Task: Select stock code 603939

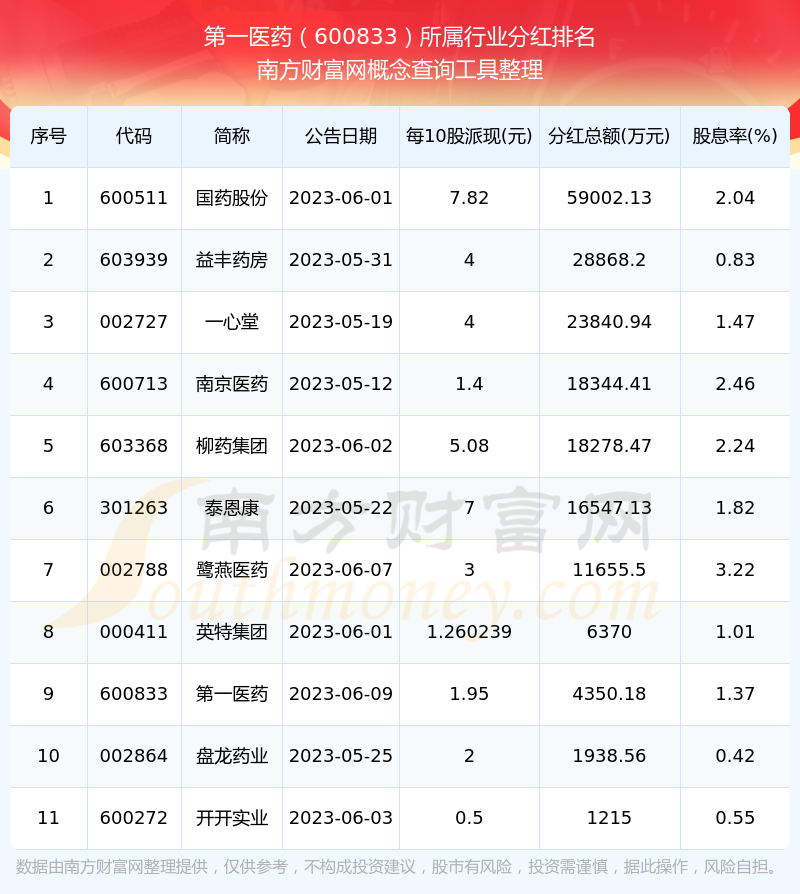Action: click(x=134, y=260)
